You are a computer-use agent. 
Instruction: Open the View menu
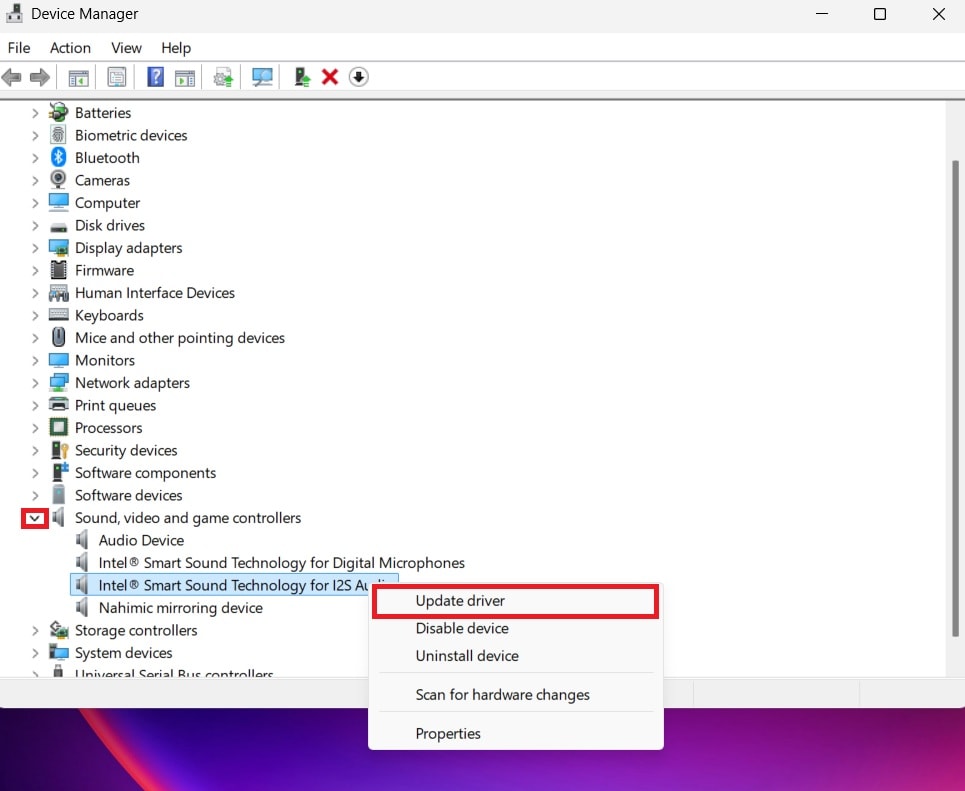pyautogui.click(x=126, y=47)
